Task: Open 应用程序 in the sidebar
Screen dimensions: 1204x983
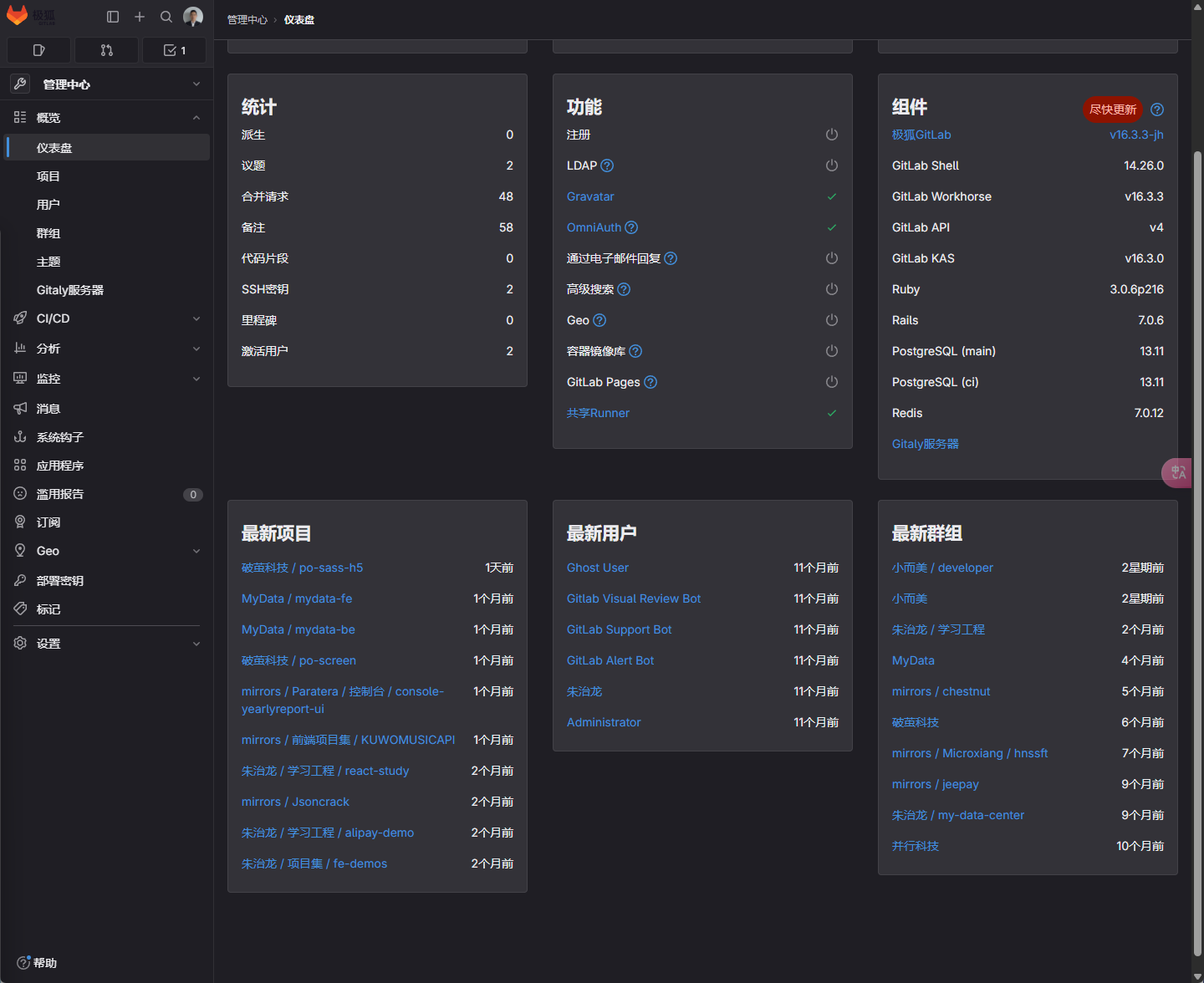Action: click(x=106, y=466)
